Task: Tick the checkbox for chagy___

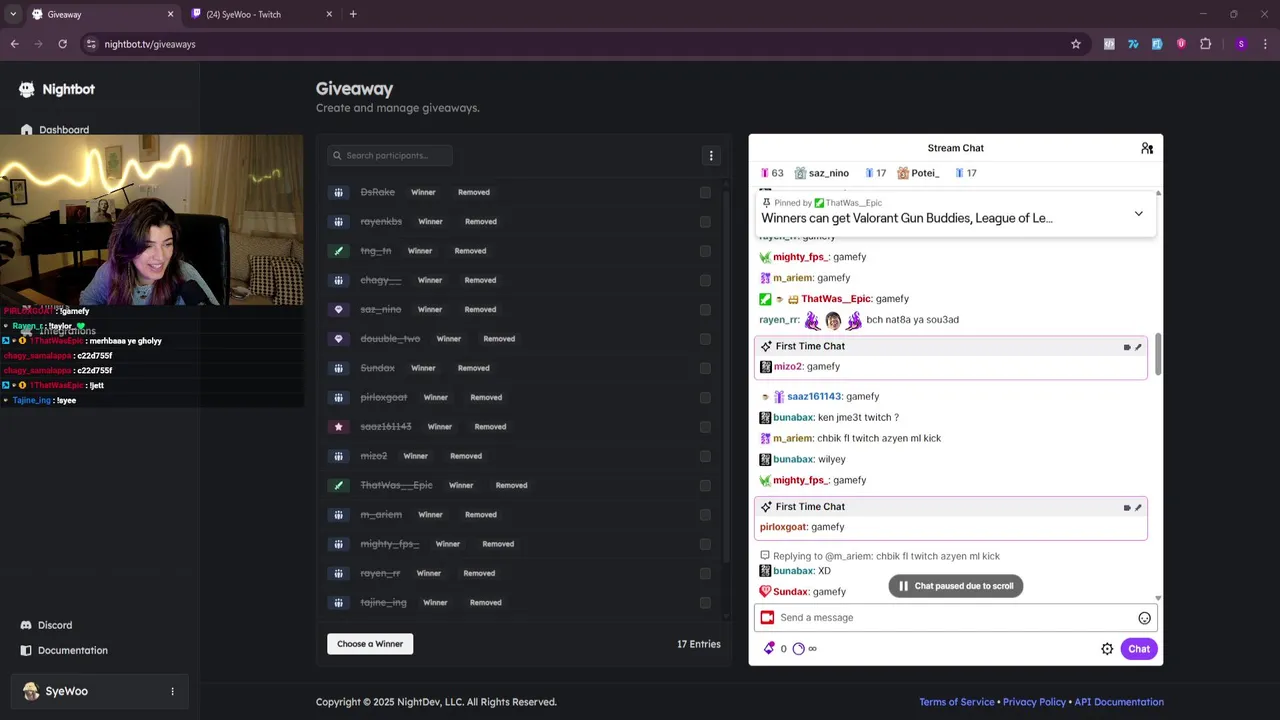Action: point(705,280)
